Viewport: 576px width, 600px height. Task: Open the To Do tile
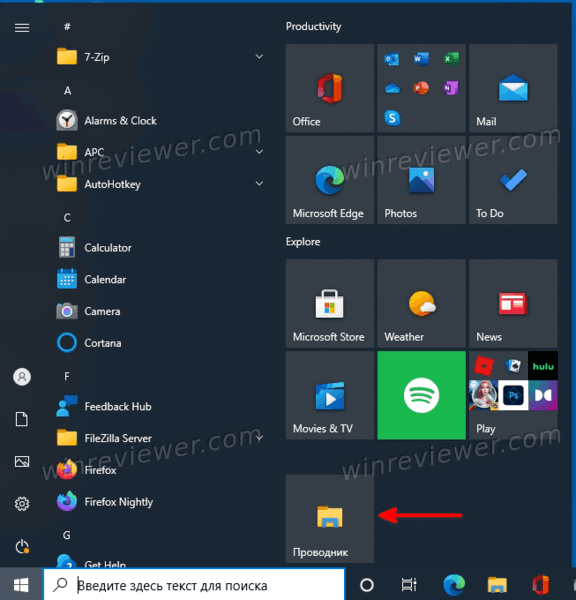tap(513, 180)
